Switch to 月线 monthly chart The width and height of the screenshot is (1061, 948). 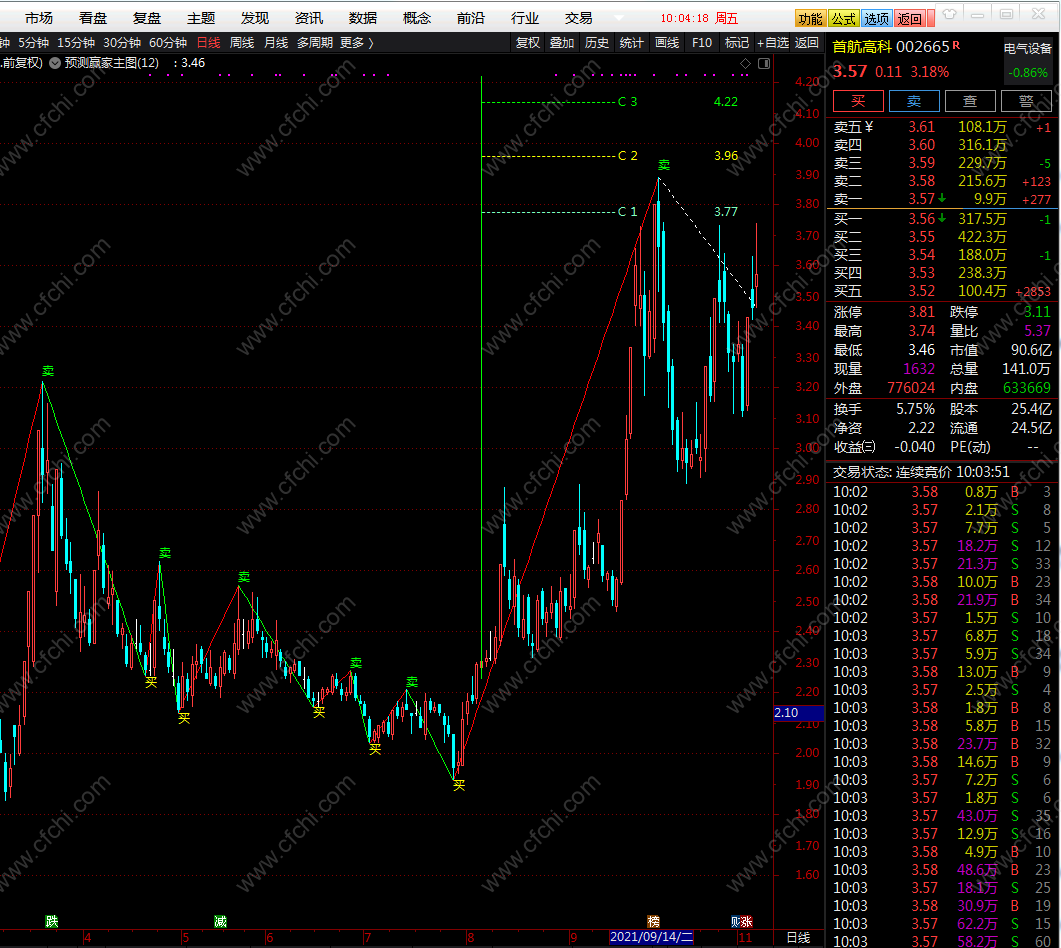point(276,43)
